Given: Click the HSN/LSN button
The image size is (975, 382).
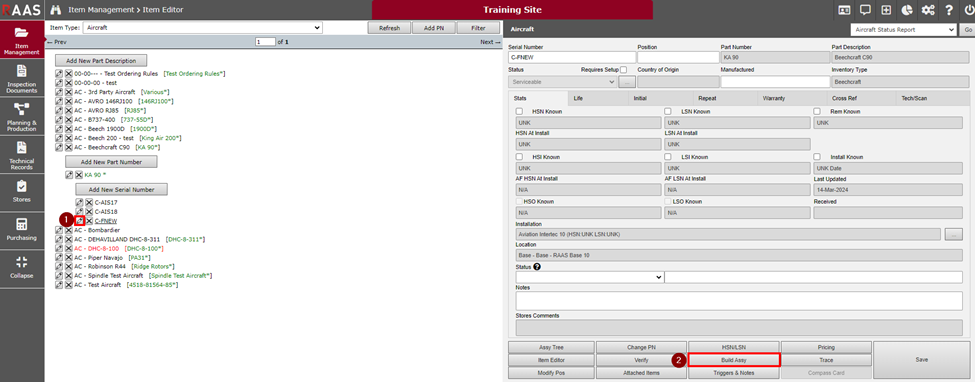Looking at the screenshot, I should tap(734, 347).
